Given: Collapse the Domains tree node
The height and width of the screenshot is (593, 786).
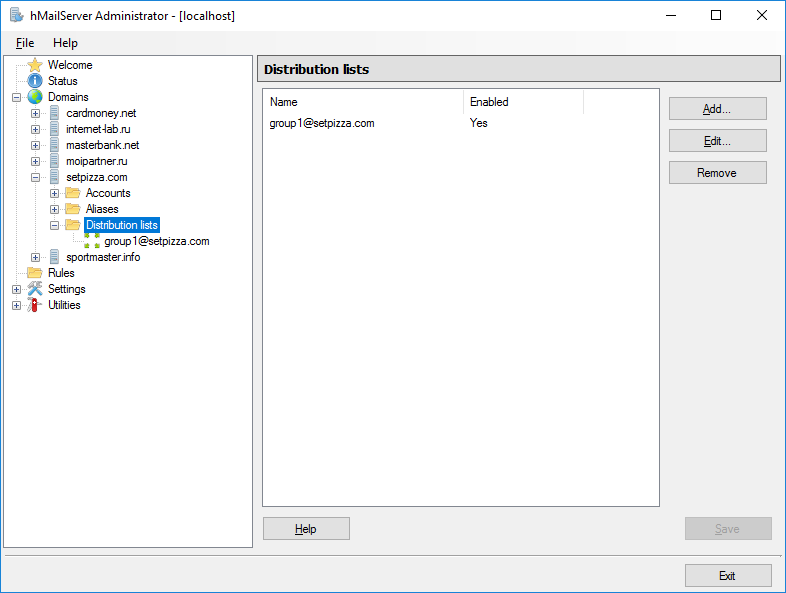Looking at the screenshot, I should pyautogui.click(x=17, y=97).
